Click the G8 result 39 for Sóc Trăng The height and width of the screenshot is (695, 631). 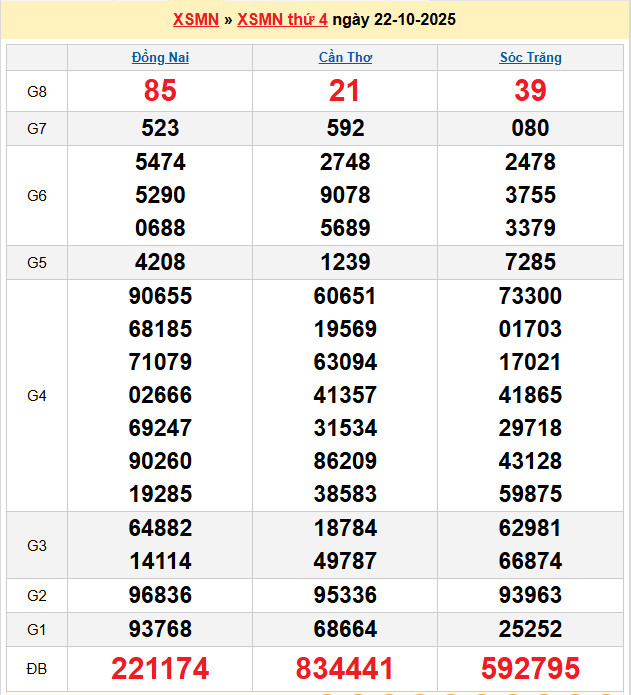pyautogui.click(x=530, y=91)
